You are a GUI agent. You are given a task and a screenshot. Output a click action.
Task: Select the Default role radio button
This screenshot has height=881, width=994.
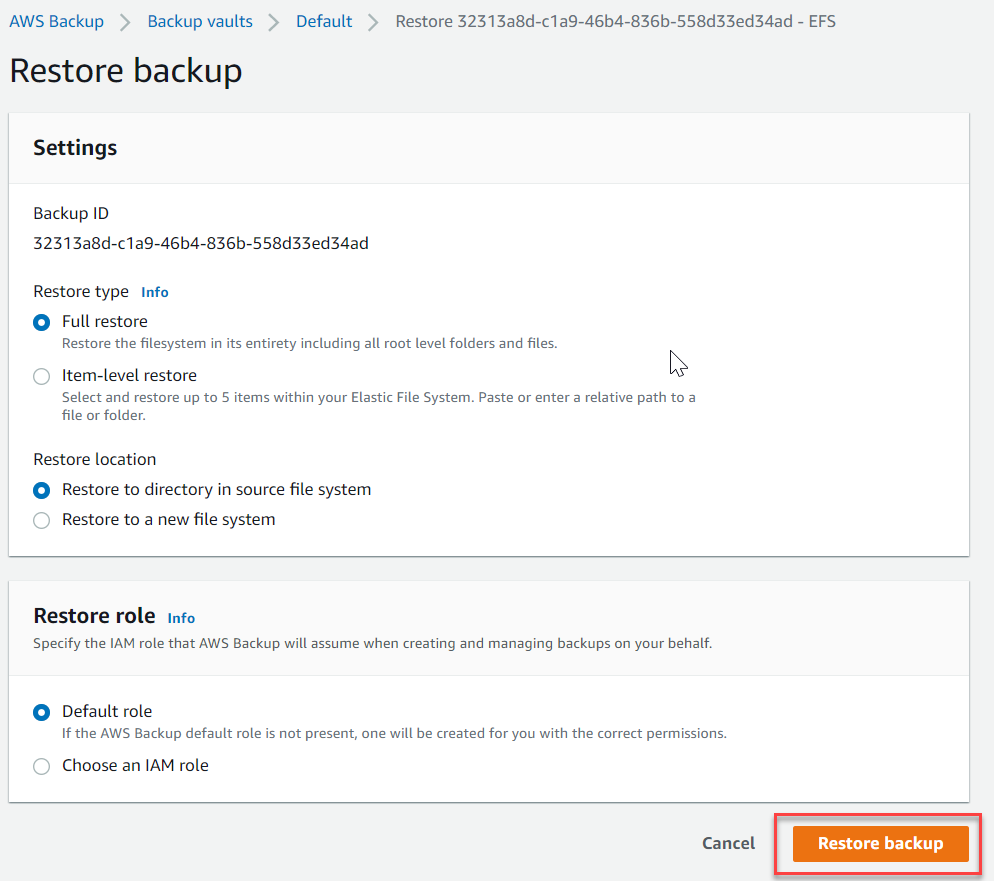[x=41, y=712]
